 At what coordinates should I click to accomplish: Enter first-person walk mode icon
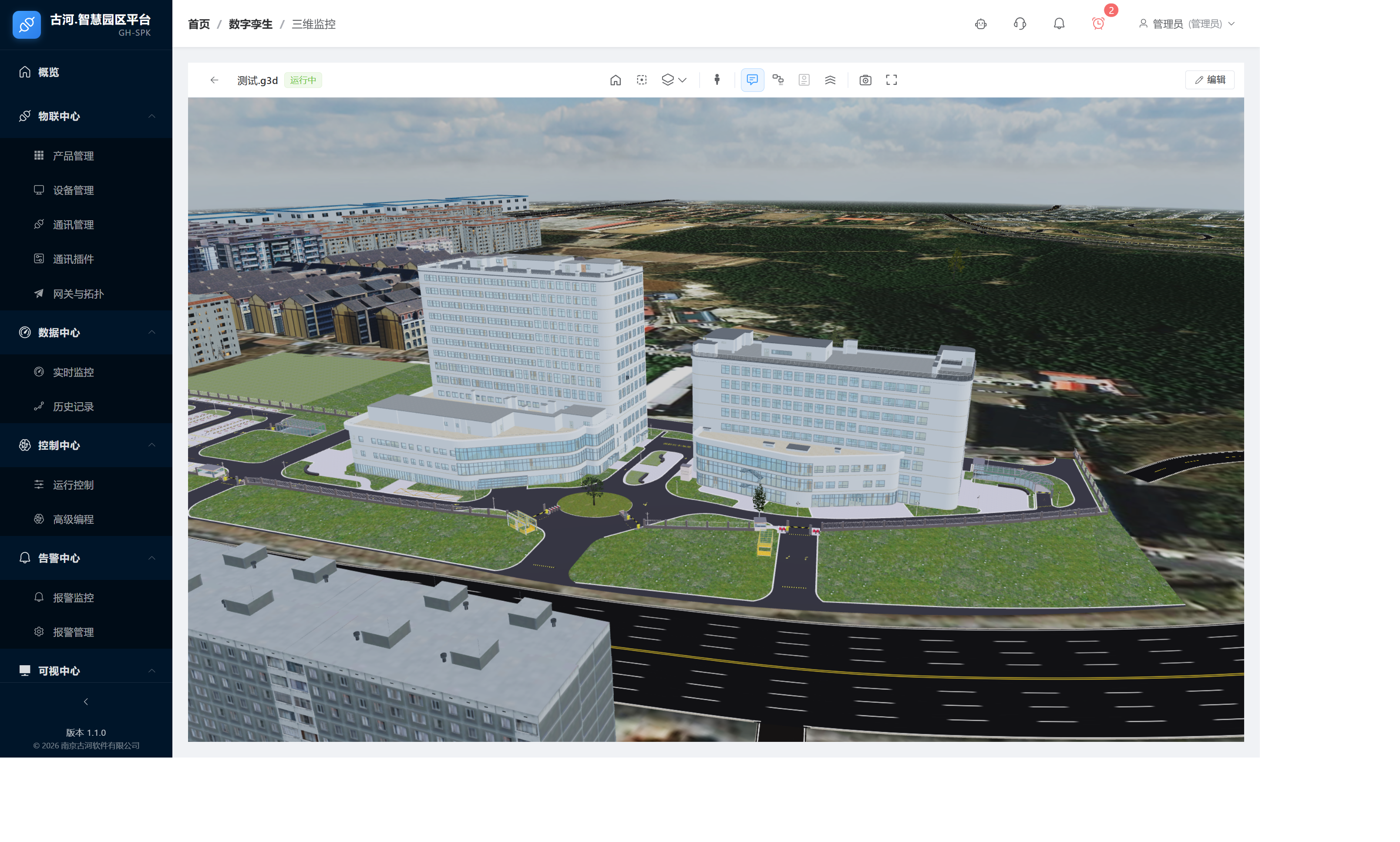(717, 80)
